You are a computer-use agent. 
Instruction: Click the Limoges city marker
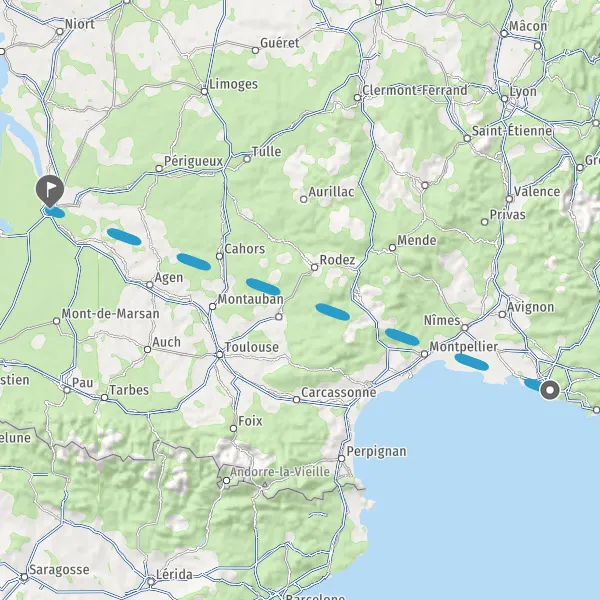coord(204,91)
